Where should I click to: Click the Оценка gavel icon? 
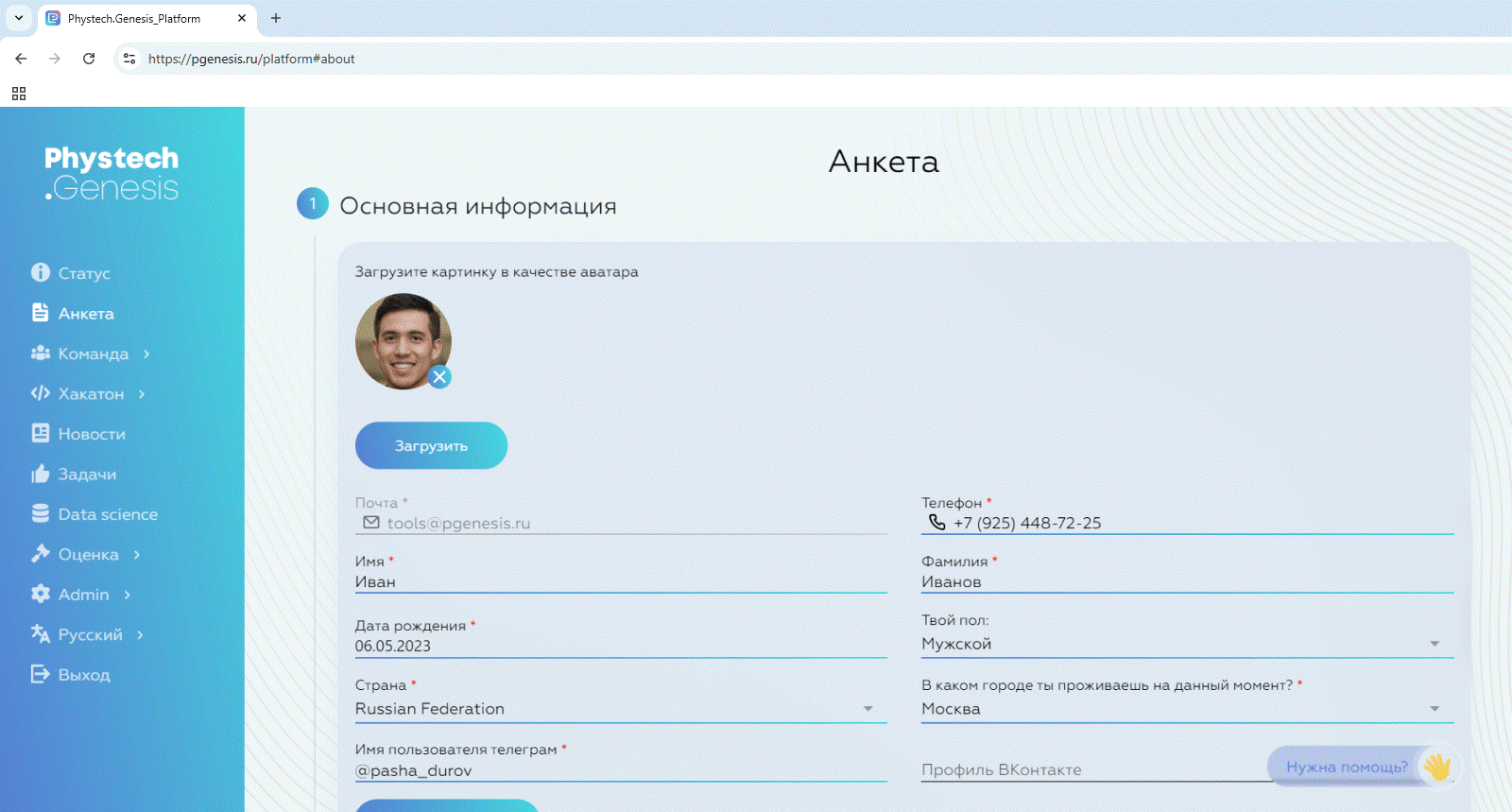pyautogui.click(x=40, y=554)
